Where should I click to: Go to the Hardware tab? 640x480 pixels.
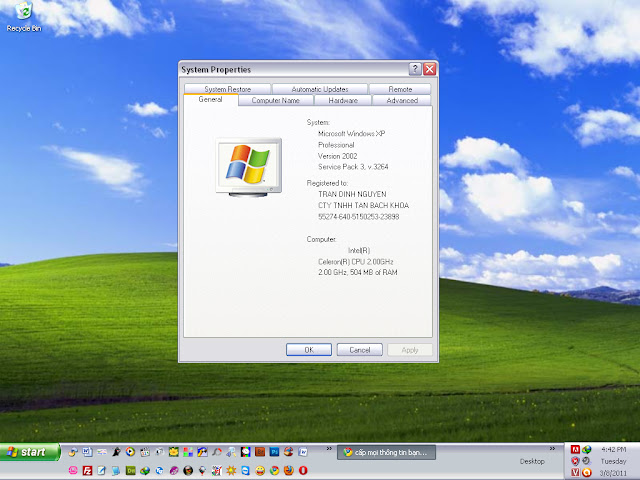pyautogui.click(x=343, y=100)
